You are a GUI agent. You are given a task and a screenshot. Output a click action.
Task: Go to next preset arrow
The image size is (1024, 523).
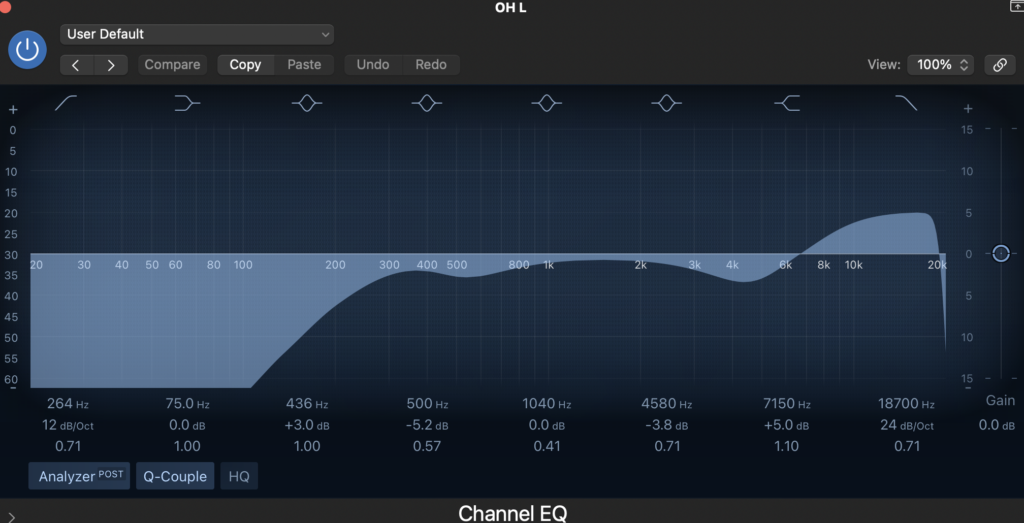pyautogui.click(x=111, y=65)
